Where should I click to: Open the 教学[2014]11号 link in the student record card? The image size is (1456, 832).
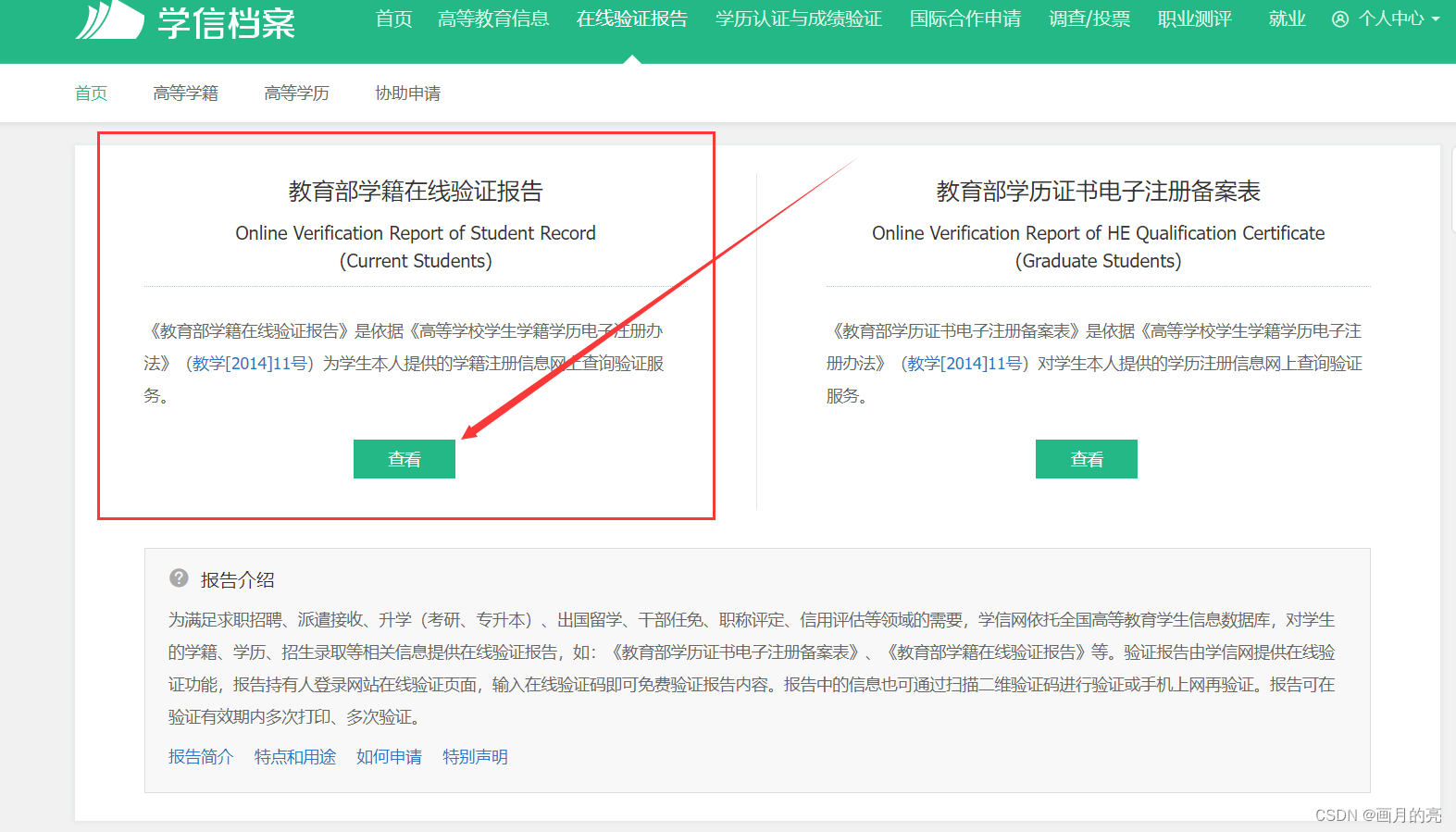click(251, 364)
